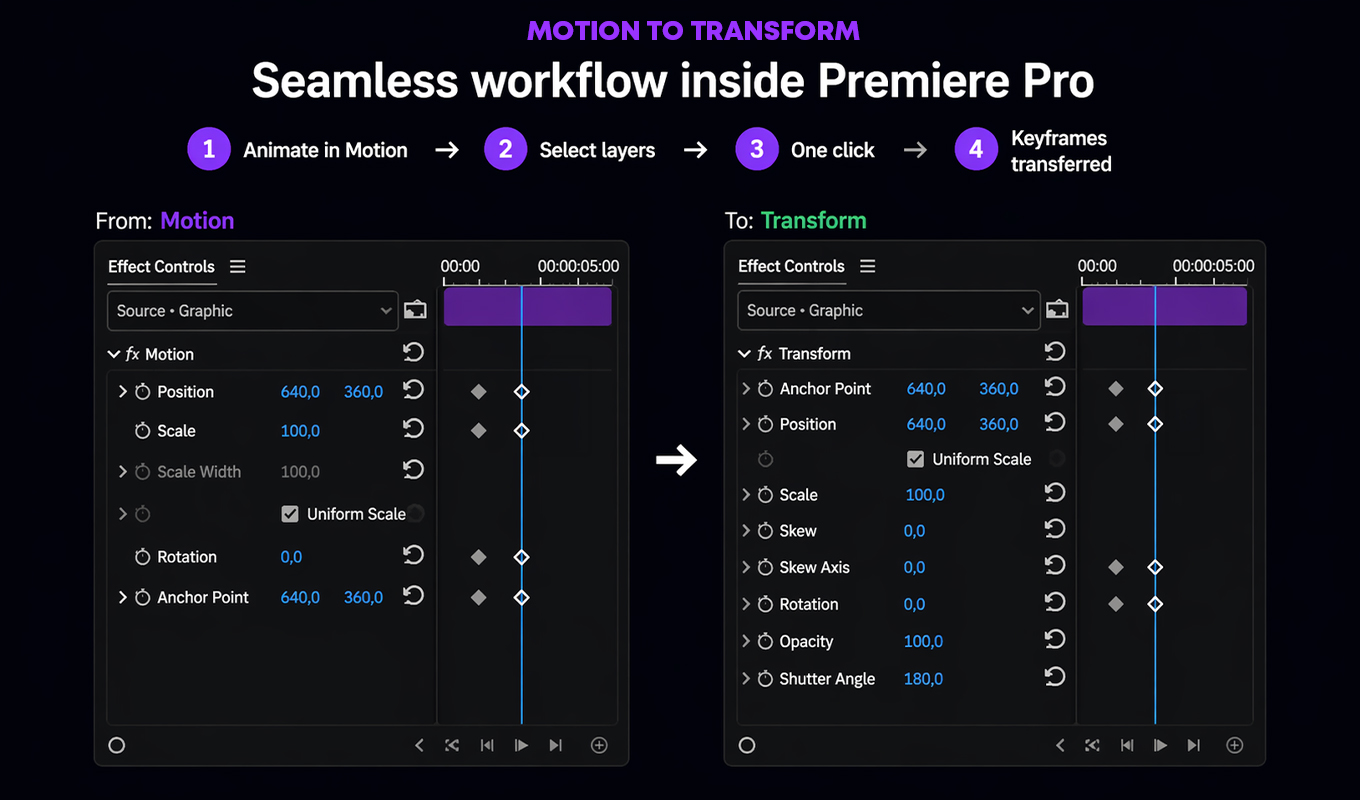Image resolution: width=1360 pixels, height=800 pixels.
Task: Step to next edit in Transform panel footer
Action: click(x=1193, y=745)
